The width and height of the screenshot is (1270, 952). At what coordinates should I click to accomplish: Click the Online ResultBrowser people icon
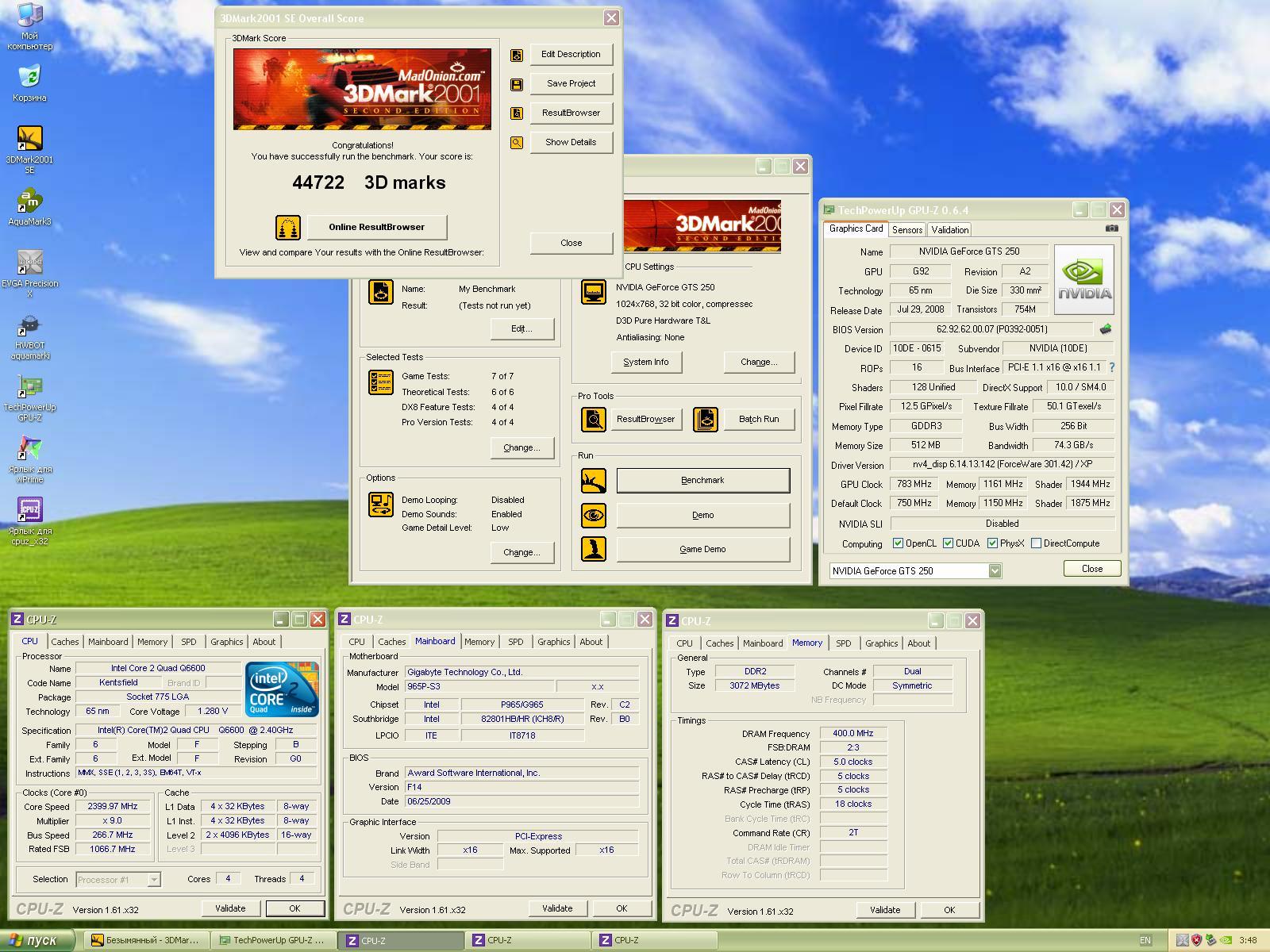coord(288,228)
